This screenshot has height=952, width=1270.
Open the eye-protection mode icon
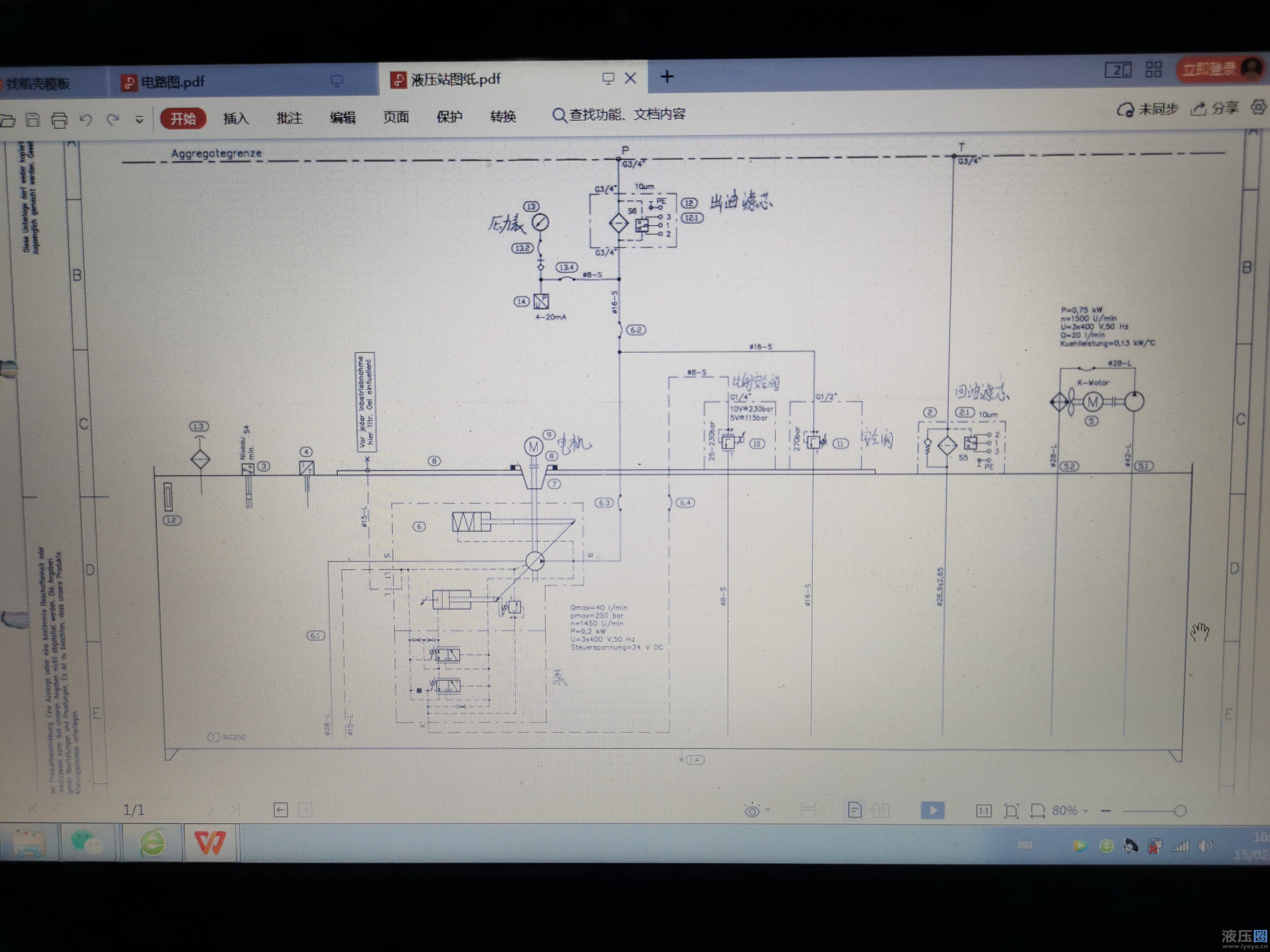[752, 810]
